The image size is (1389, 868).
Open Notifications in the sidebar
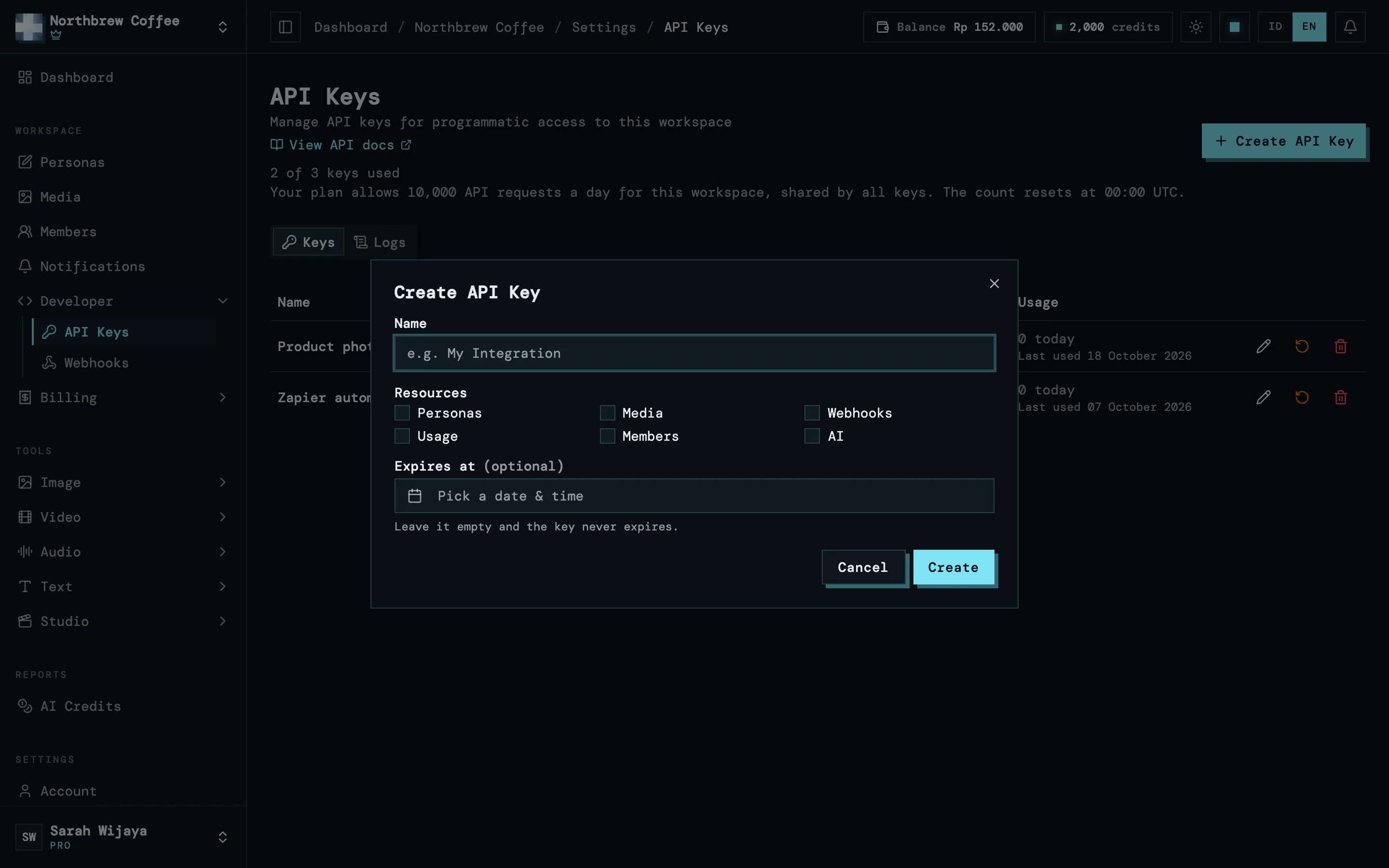(x=123, y=266)
